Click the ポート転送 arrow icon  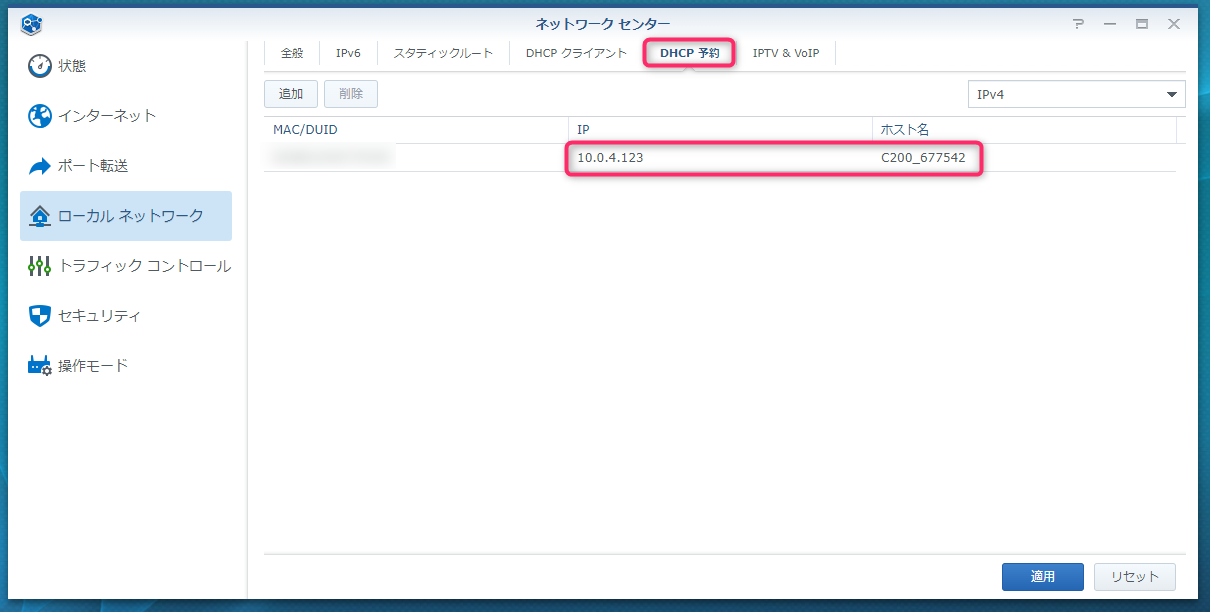pyautogui.click(x=40, y=166)
